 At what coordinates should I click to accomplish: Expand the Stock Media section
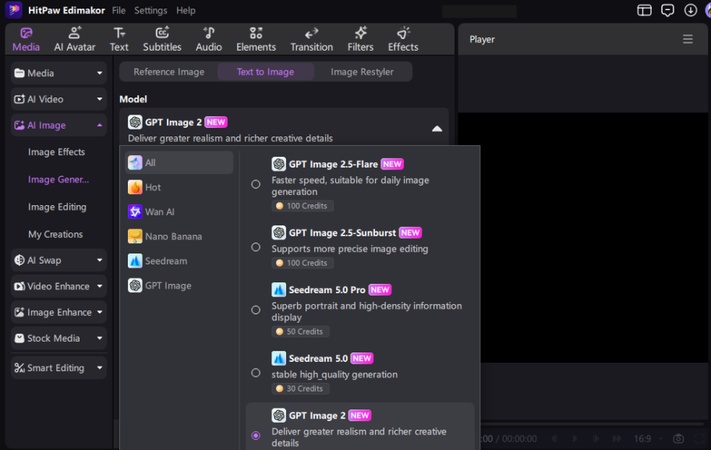(x=59, y=338)
